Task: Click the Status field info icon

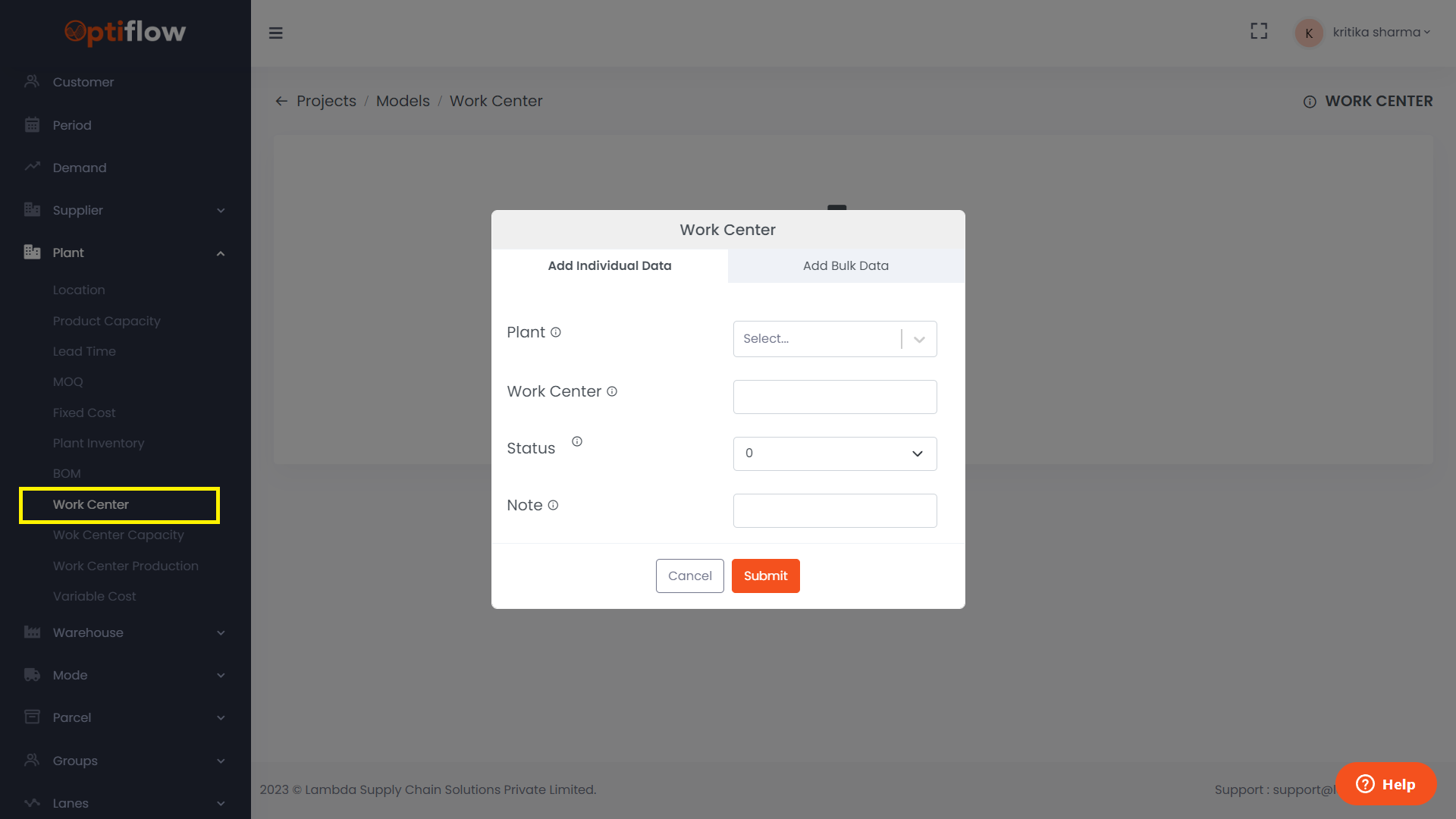Action: point(577,441)
